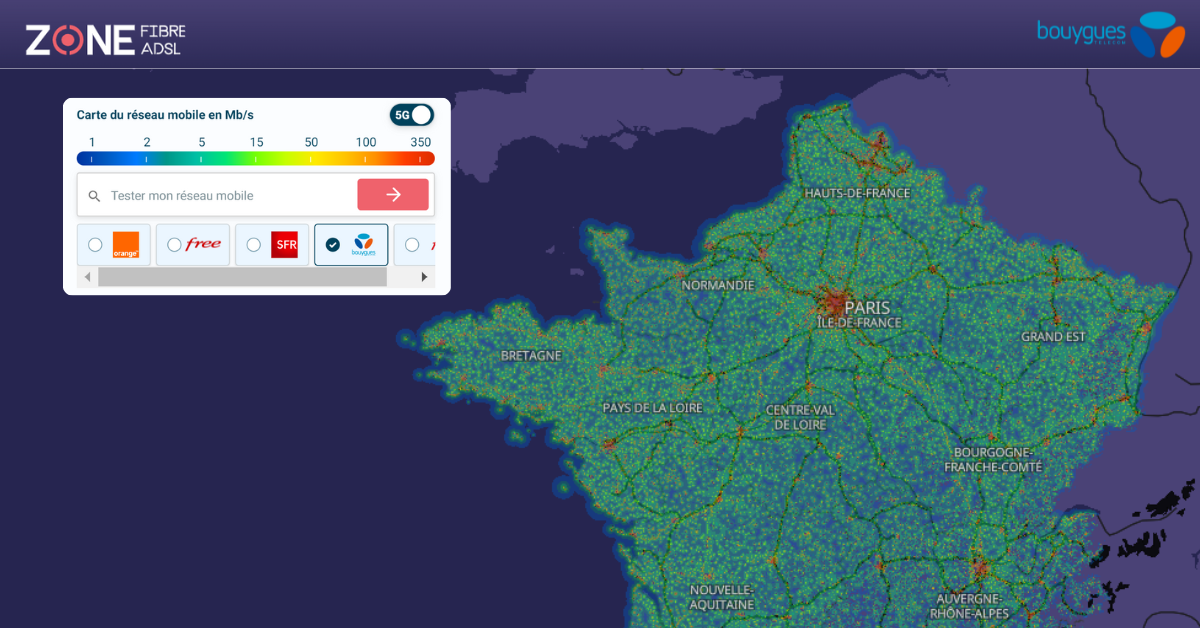The height and width of the screenshot is (628, 1200).
Task: Select the Free operator card
Action: [x=192, y=244]
